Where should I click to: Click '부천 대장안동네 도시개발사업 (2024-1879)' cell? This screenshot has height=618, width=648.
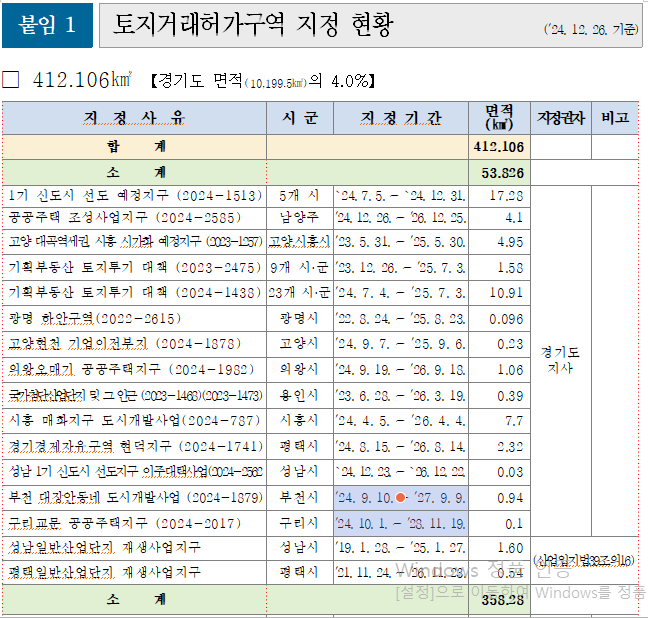(x=134, y=498)
